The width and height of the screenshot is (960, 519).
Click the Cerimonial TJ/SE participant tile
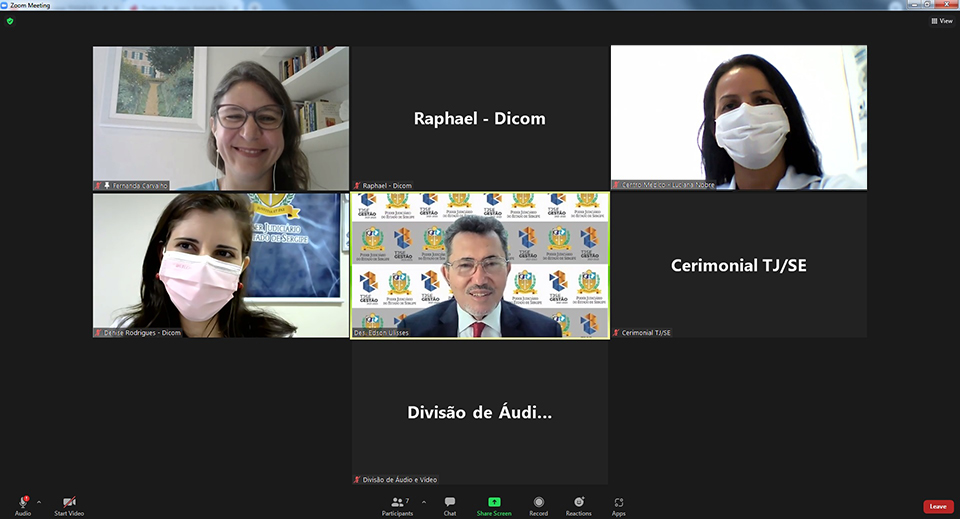pyautogui.click(x=739, y=265)
